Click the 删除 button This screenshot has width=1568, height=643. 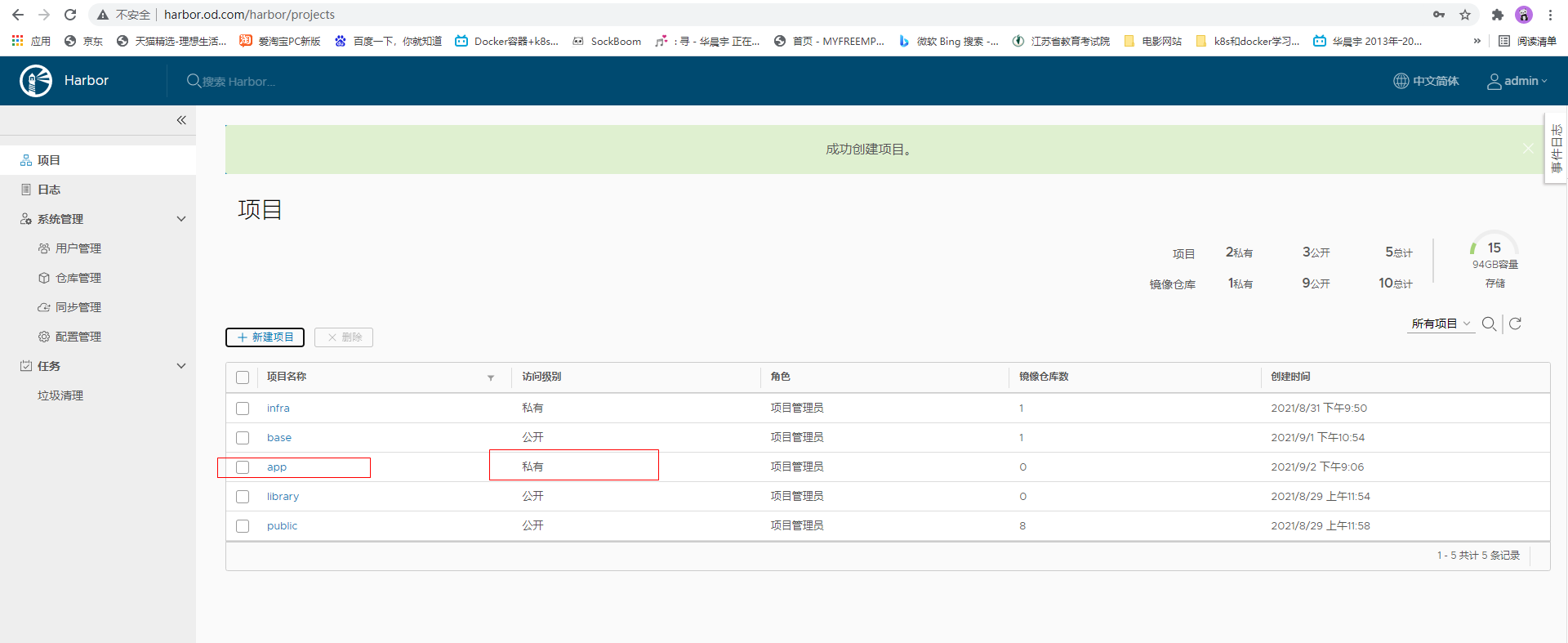(x=344, y=337)
